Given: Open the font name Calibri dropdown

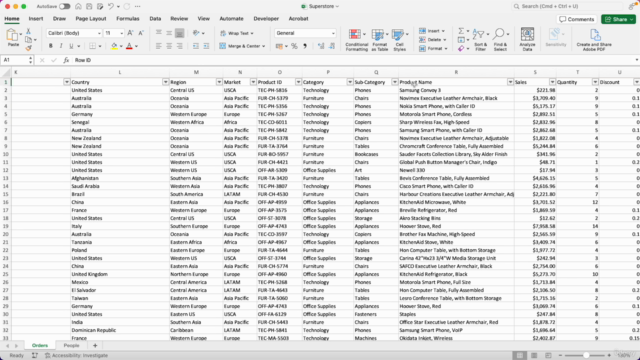Looking at the screenshot, I should (99, 33).
